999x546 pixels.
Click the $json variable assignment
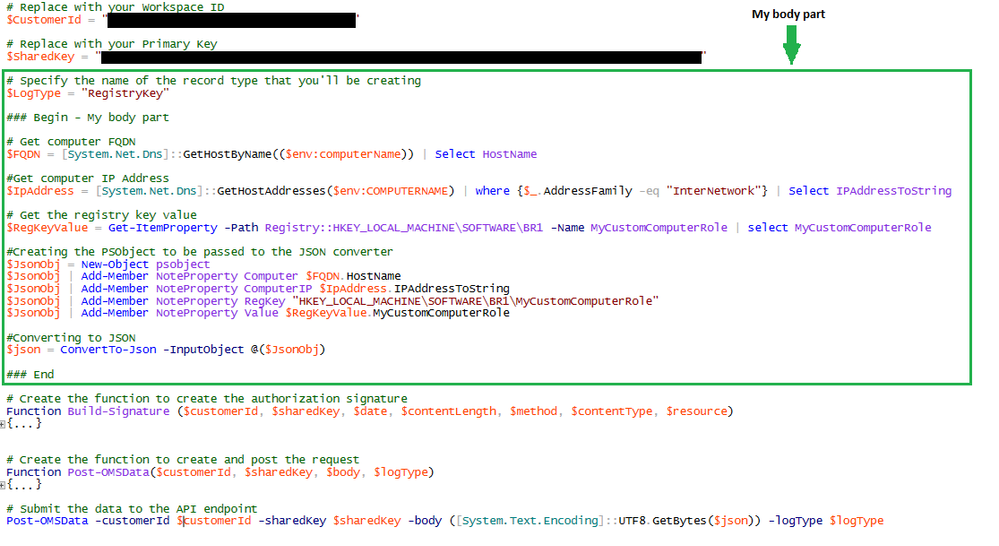pos(24,350)
